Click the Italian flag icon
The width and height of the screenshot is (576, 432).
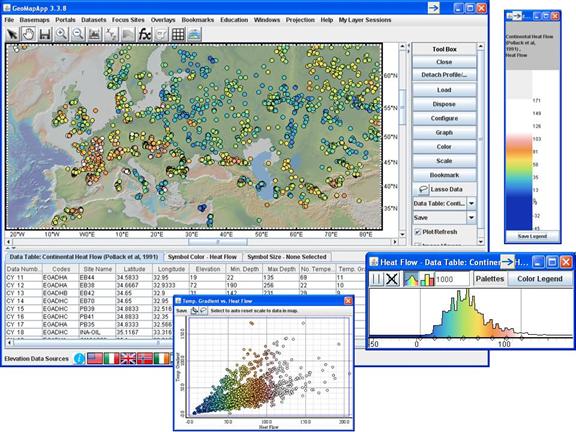[x=111, y=359]
